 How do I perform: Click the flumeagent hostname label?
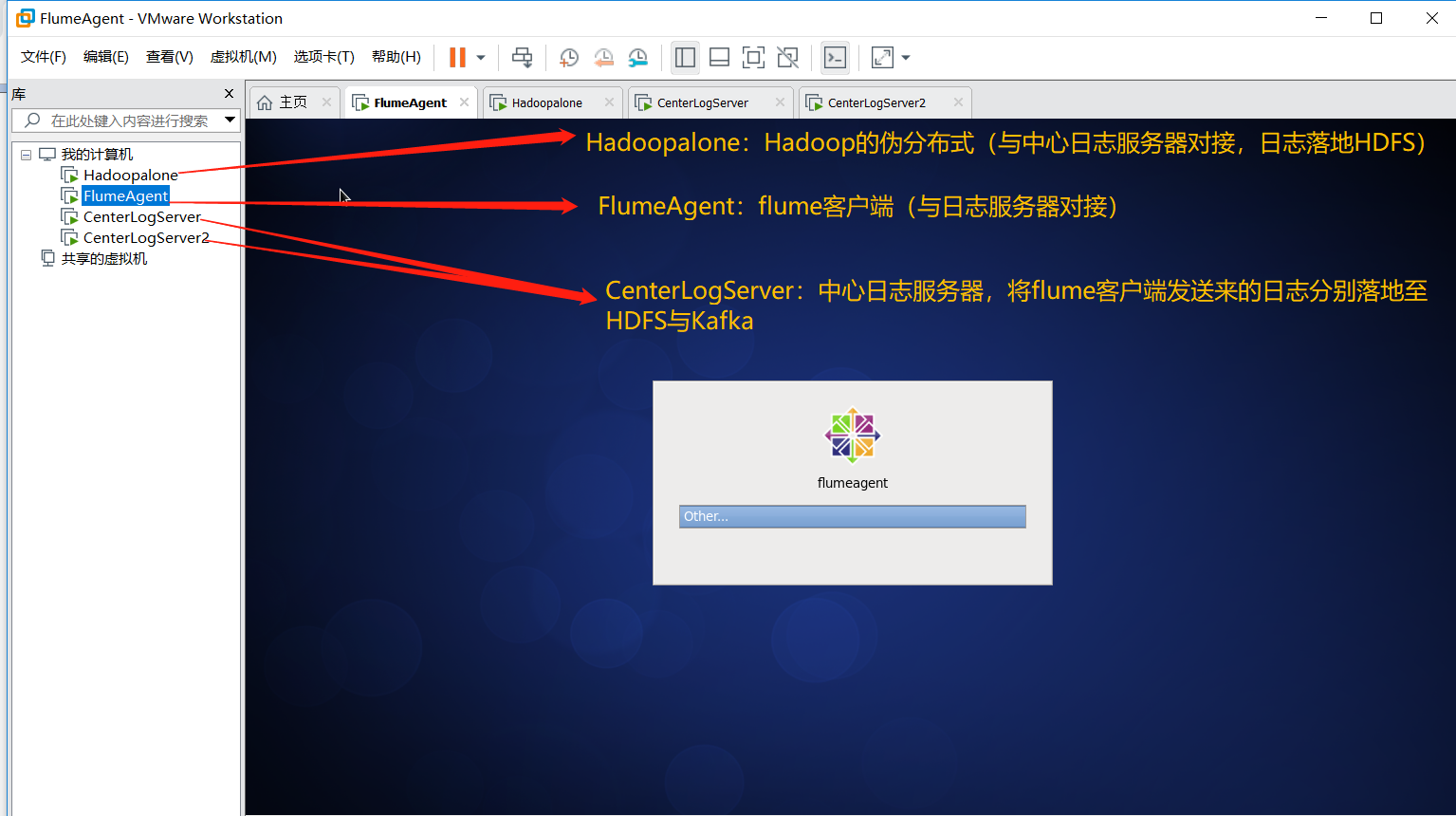click(853, 483)
